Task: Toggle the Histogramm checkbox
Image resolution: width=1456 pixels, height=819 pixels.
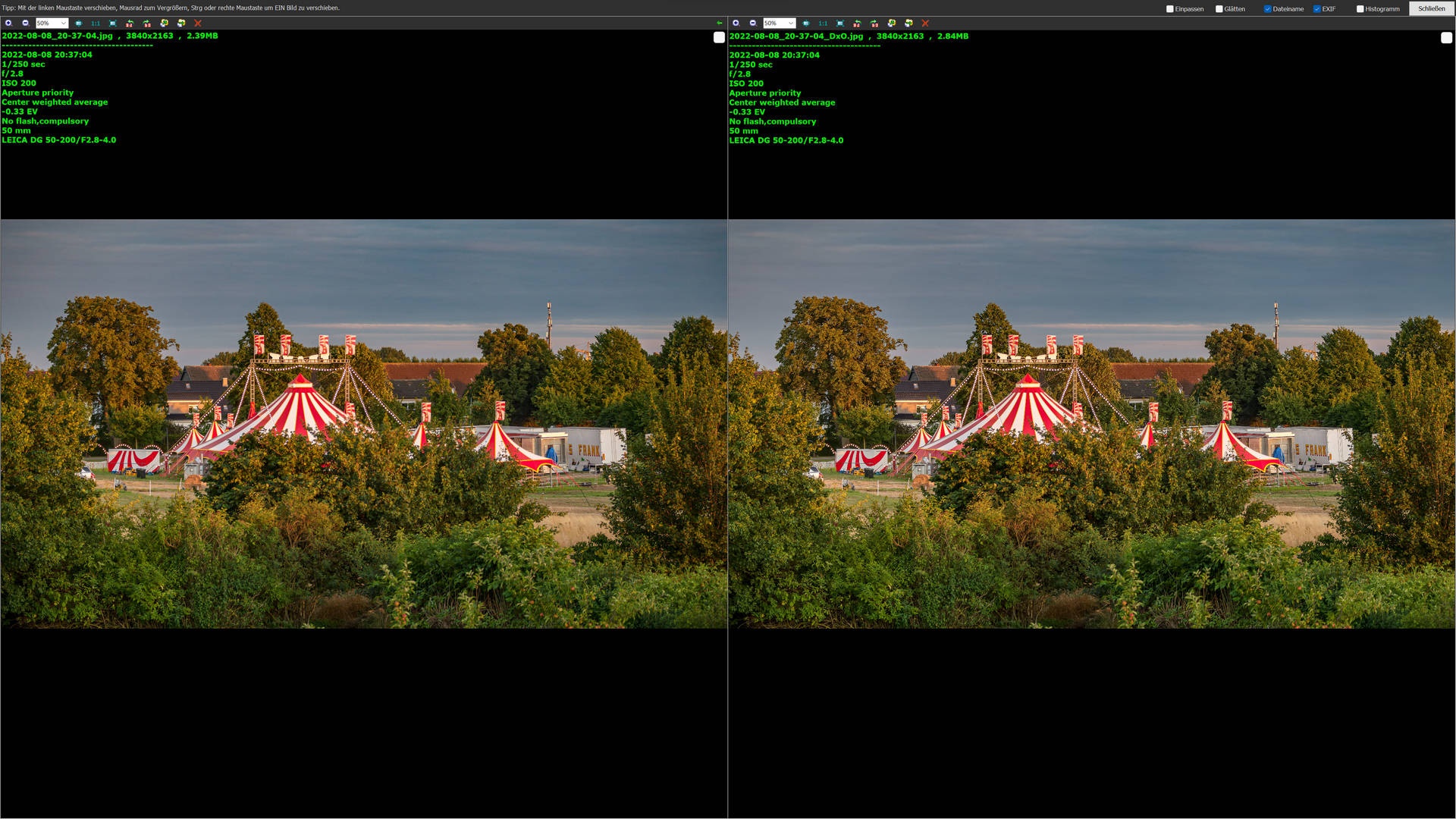Action: coord(1360,9)
